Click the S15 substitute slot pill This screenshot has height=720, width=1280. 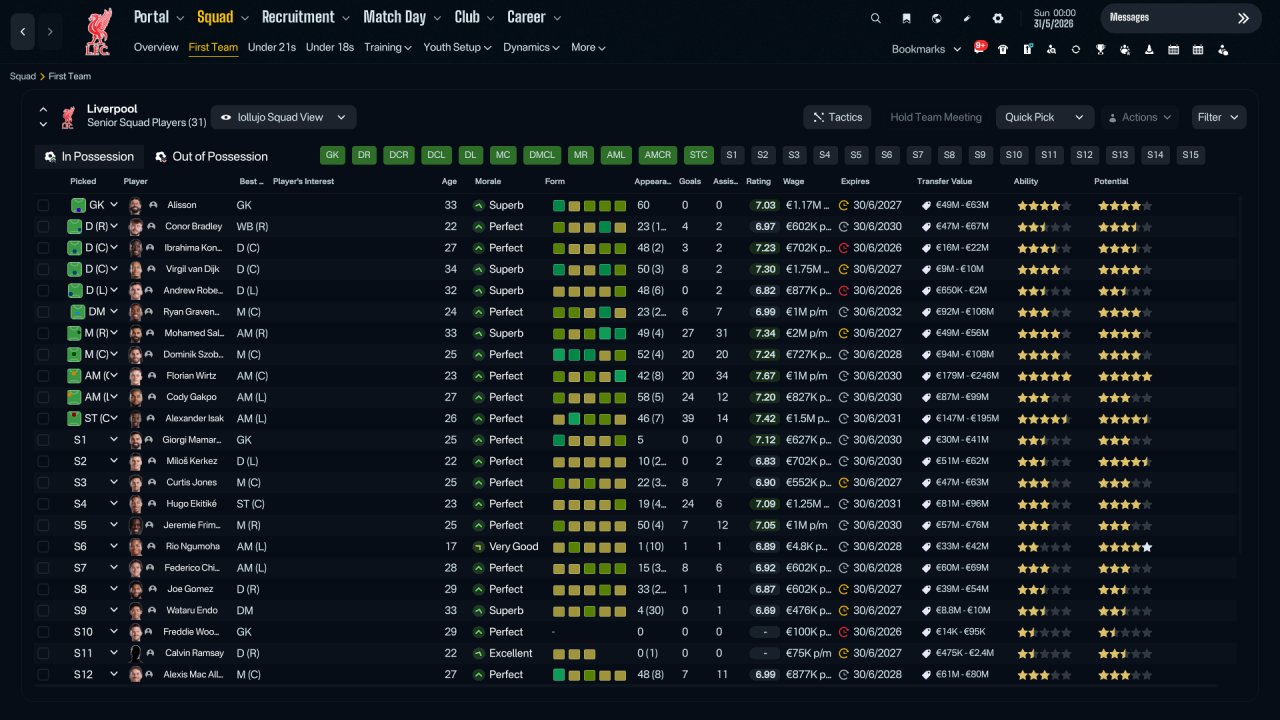pos(1189,155)
